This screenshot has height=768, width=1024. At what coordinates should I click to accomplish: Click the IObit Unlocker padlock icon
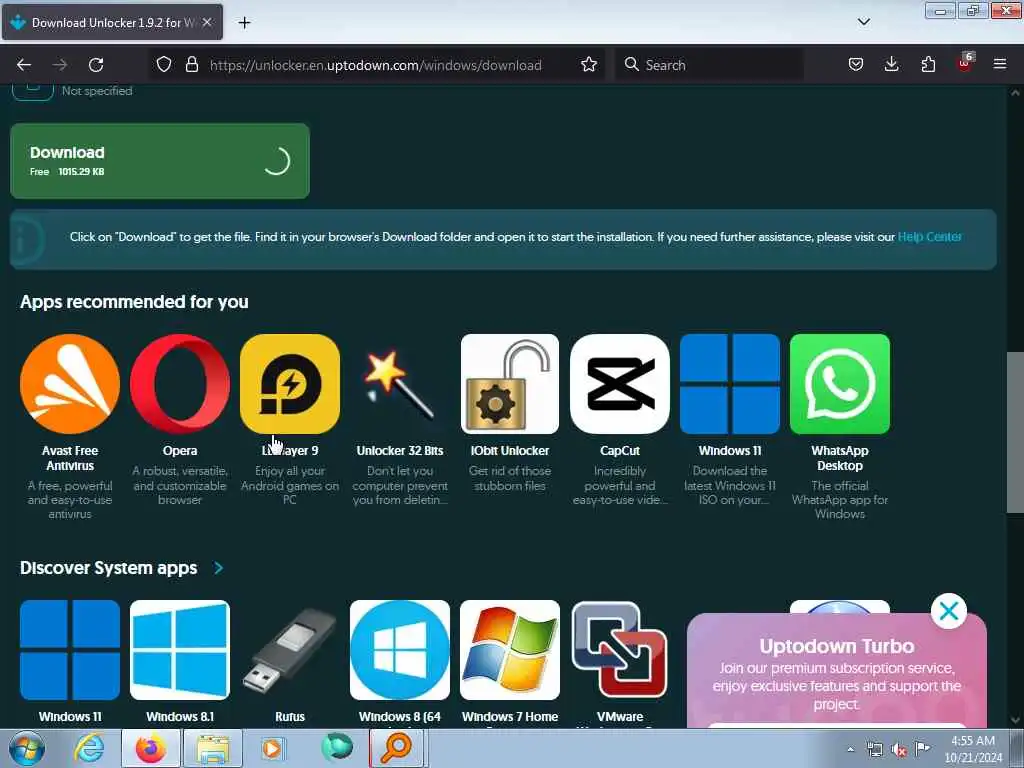pos(510,384)
